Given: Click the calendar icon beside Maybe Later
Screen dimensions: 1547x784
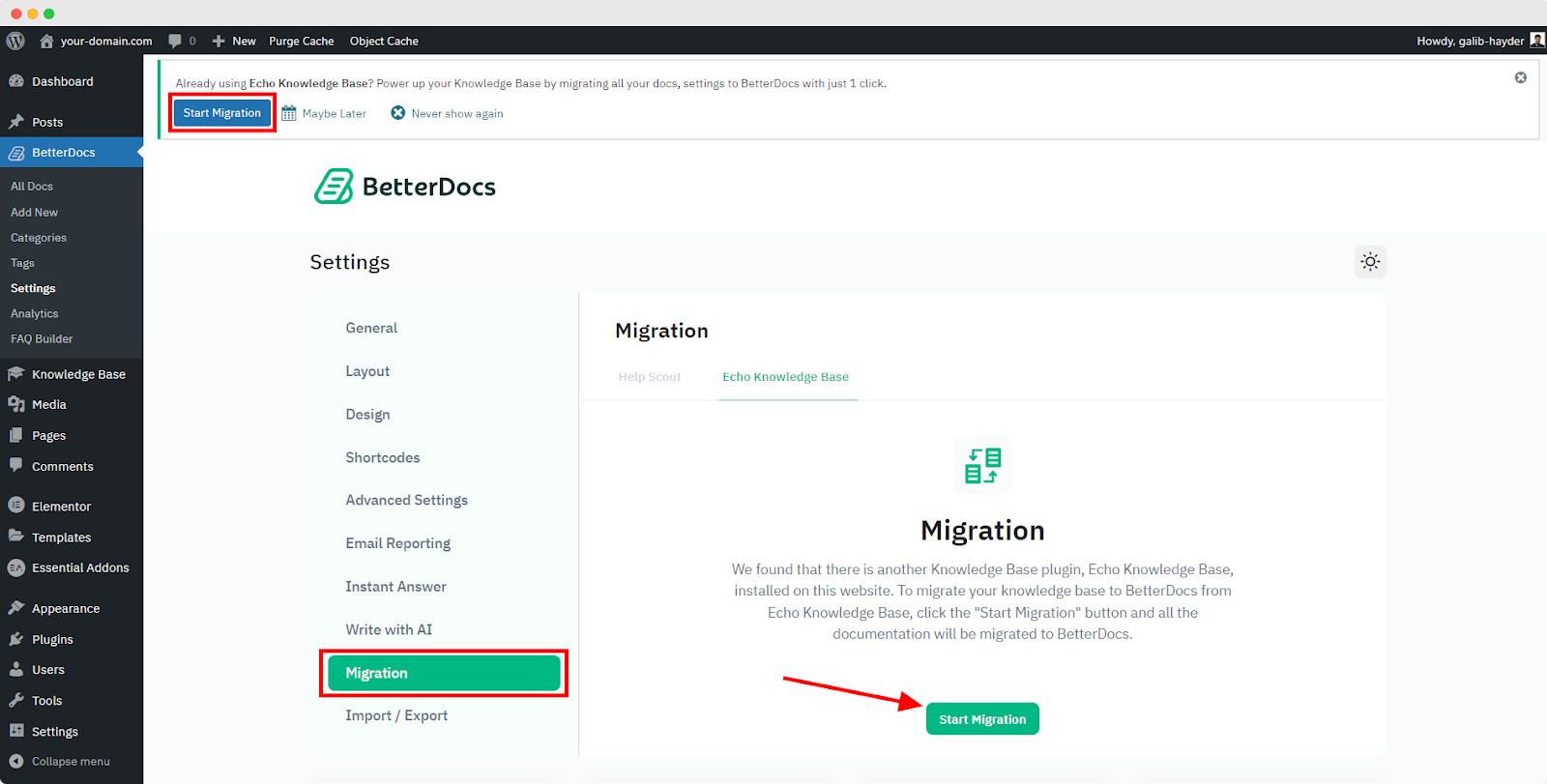Looking at the screenshot, I should [x=289, y=113].
